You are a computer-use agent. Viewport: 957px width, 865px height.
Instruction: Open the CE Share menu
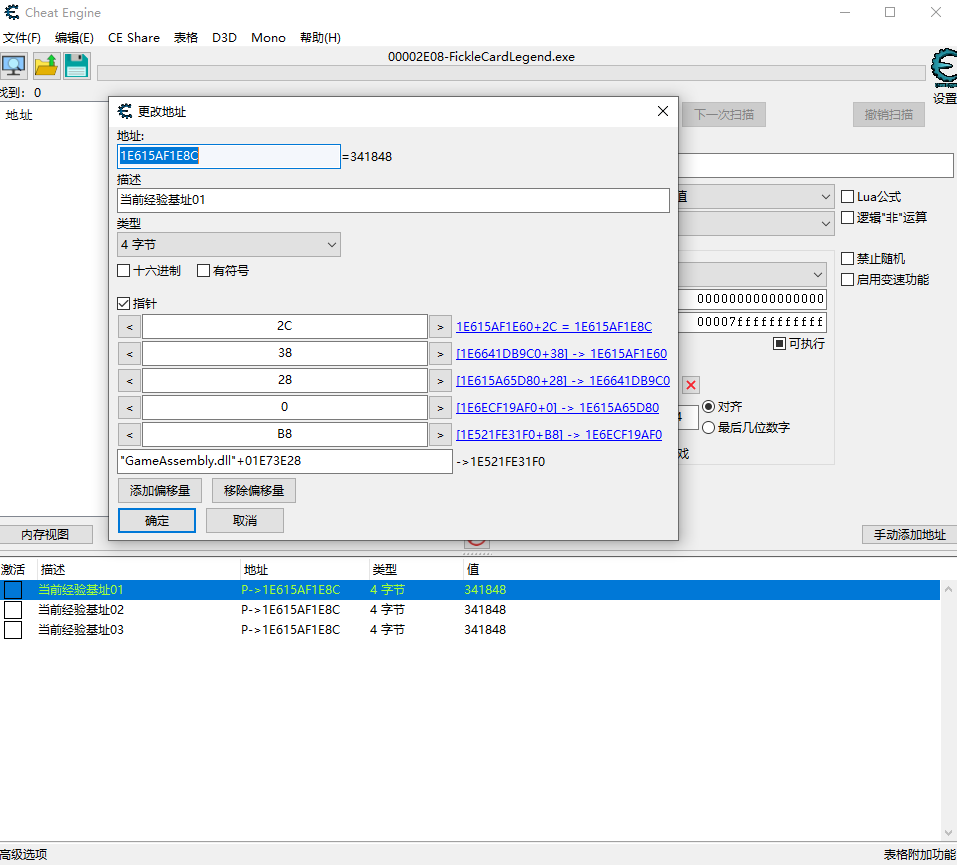(134, 38)
